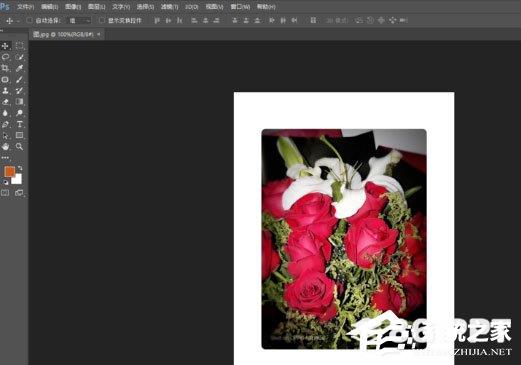The width and height of the screenshot is (521, 365).
Task: Select the Path Selection arrow tool
Action: click(5, 135)
